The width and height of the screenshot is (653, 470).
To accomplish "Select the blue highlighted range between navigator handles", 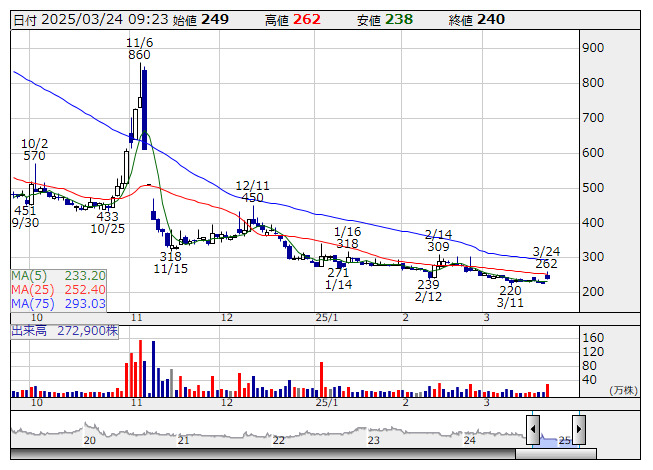I will pos(555,437).
